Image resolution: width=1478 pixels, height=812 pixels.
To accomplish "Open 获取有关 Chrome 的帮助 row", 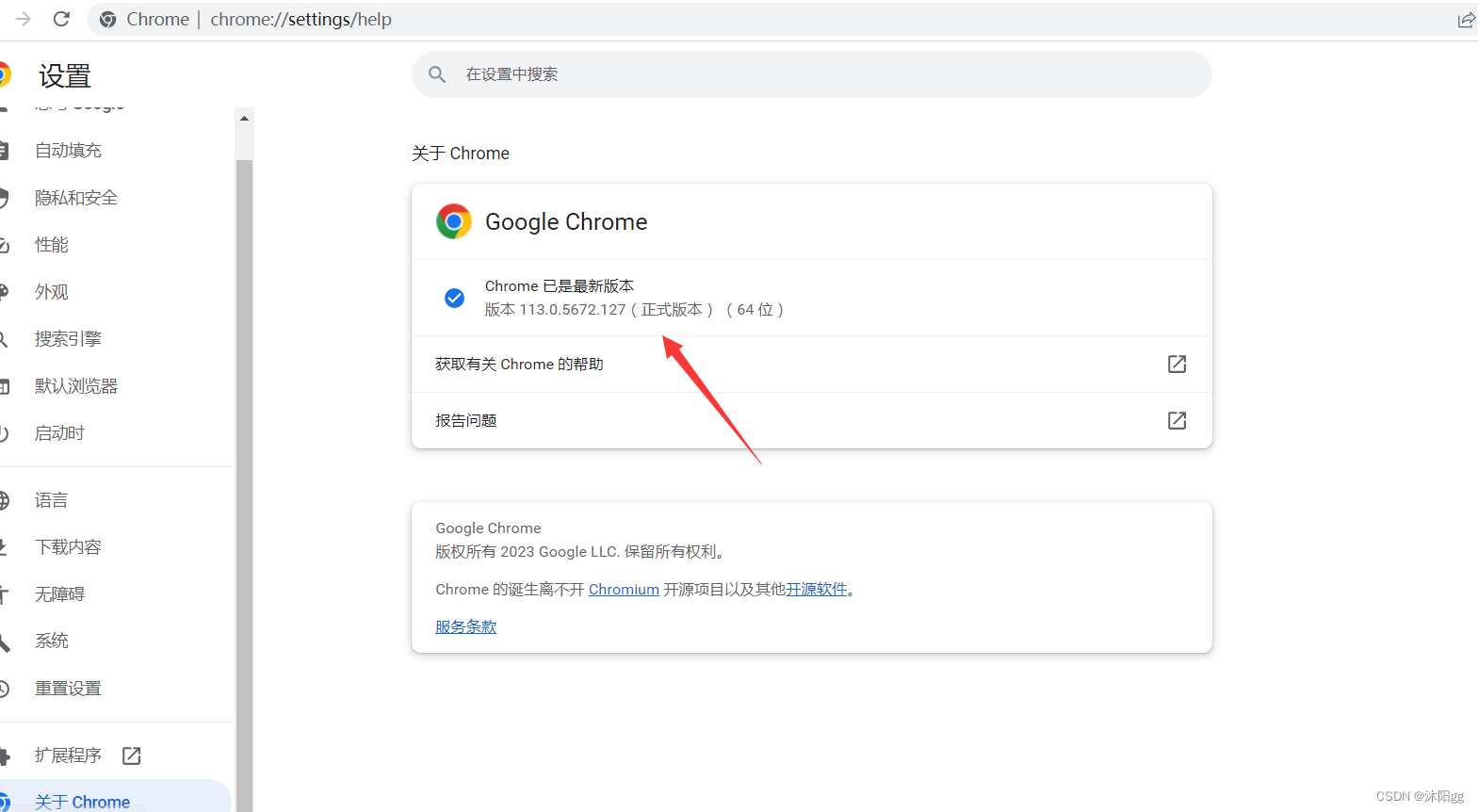I will (812, 364).
